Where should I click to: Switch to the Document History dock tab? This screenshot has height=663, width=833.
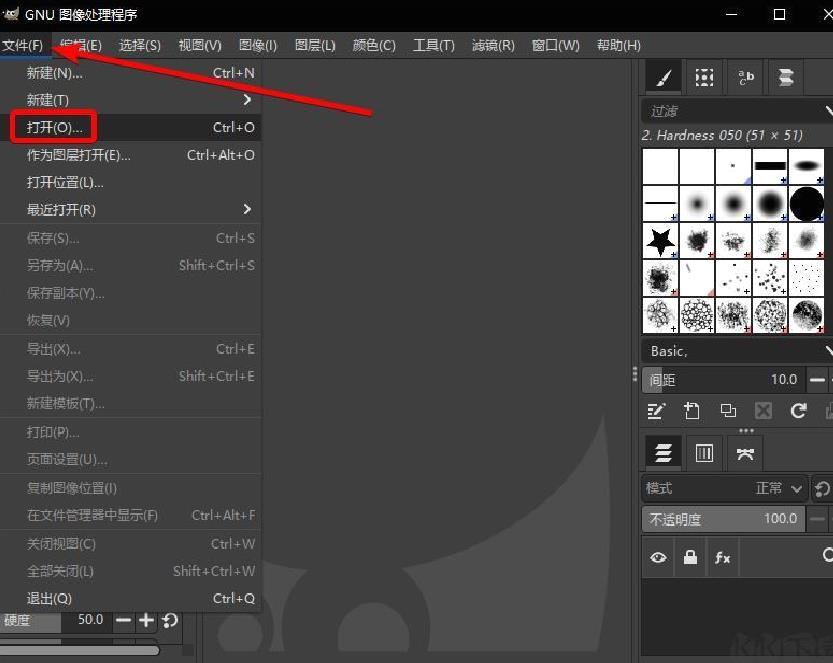tap(786, 78)
